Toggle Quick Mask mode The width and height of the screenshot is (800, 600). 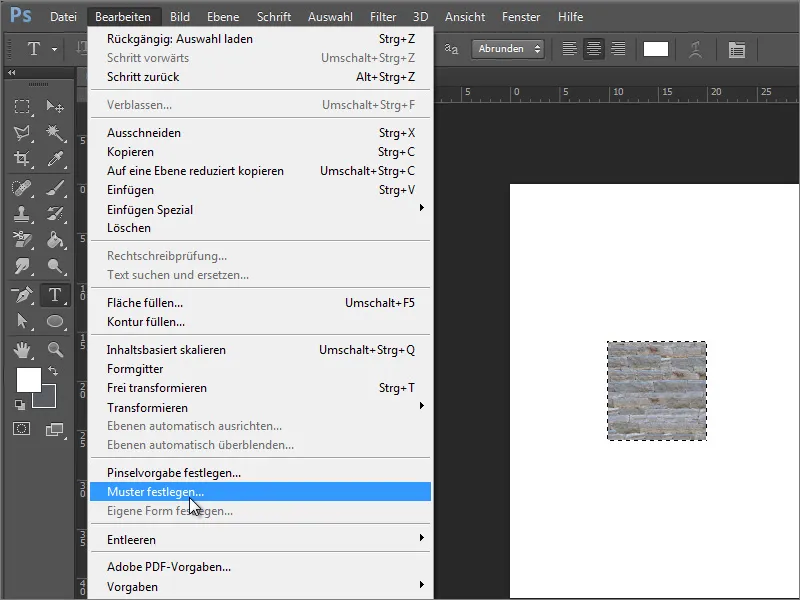21,429
